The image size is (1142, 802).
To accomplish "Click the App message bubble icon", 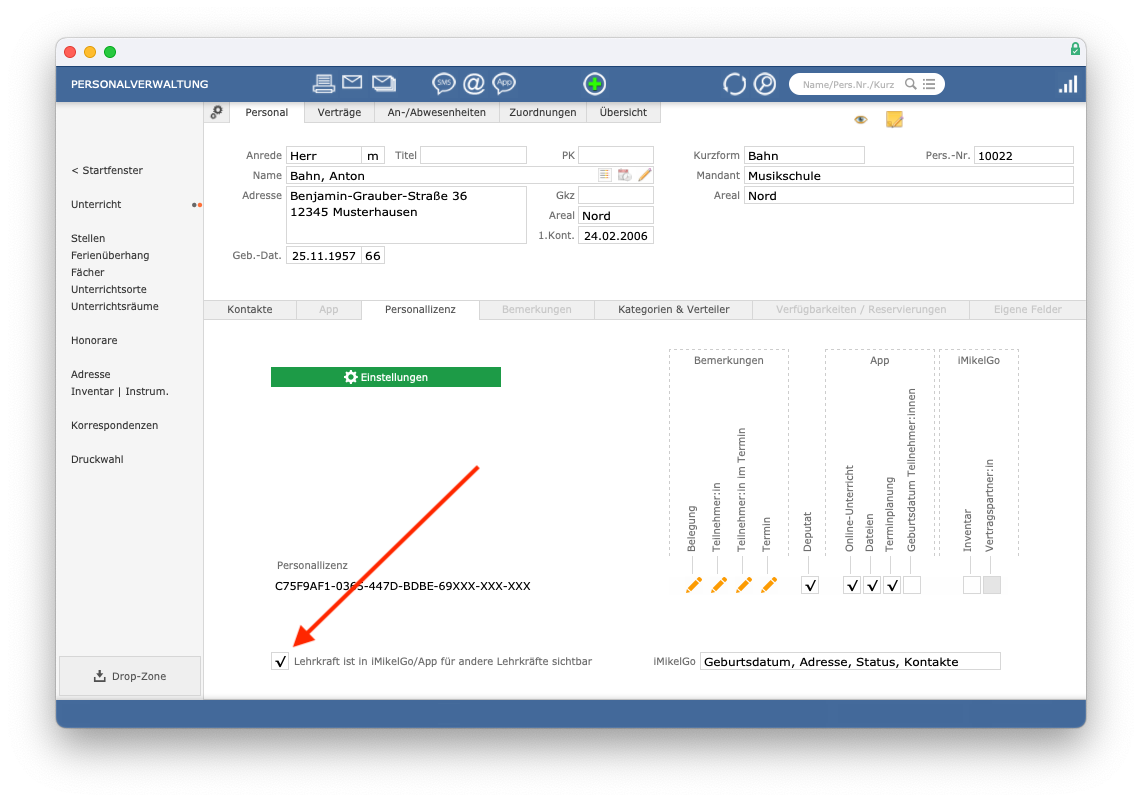I will point(504,84).
